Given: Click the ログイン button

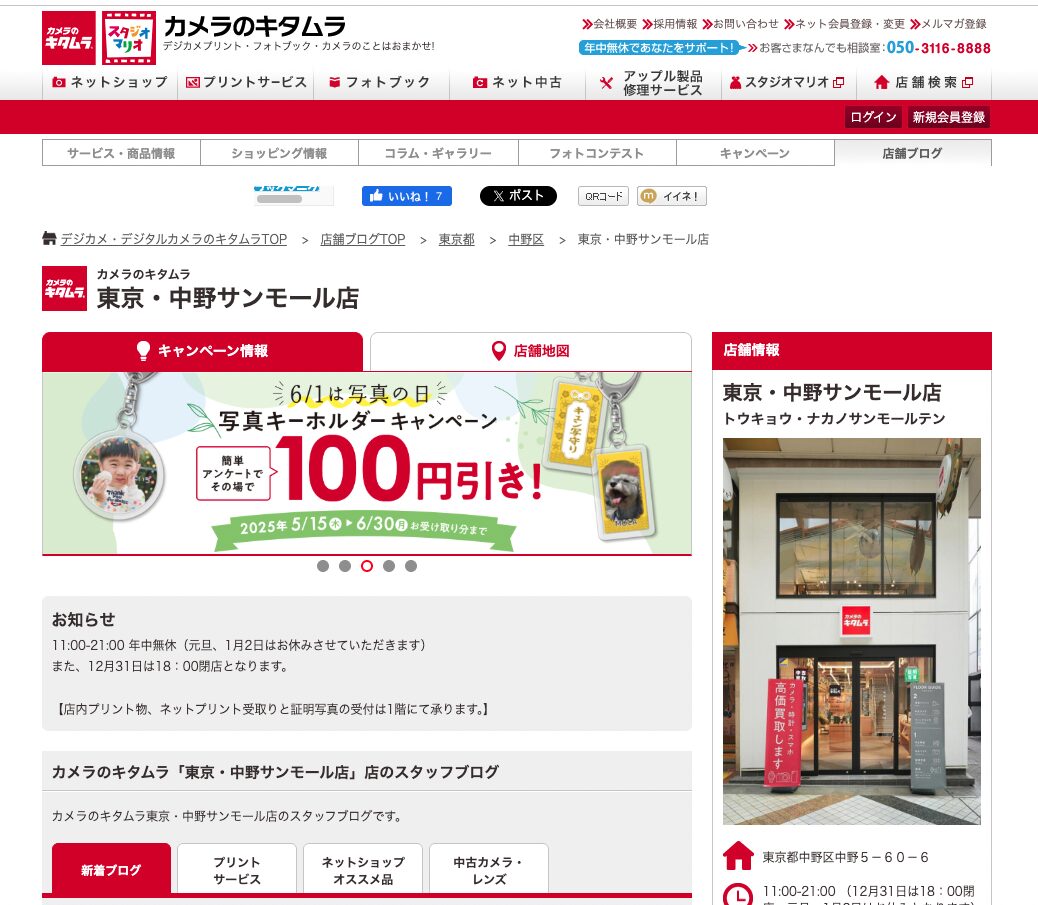Looking at the screenshot, I should tap(873, 117).
